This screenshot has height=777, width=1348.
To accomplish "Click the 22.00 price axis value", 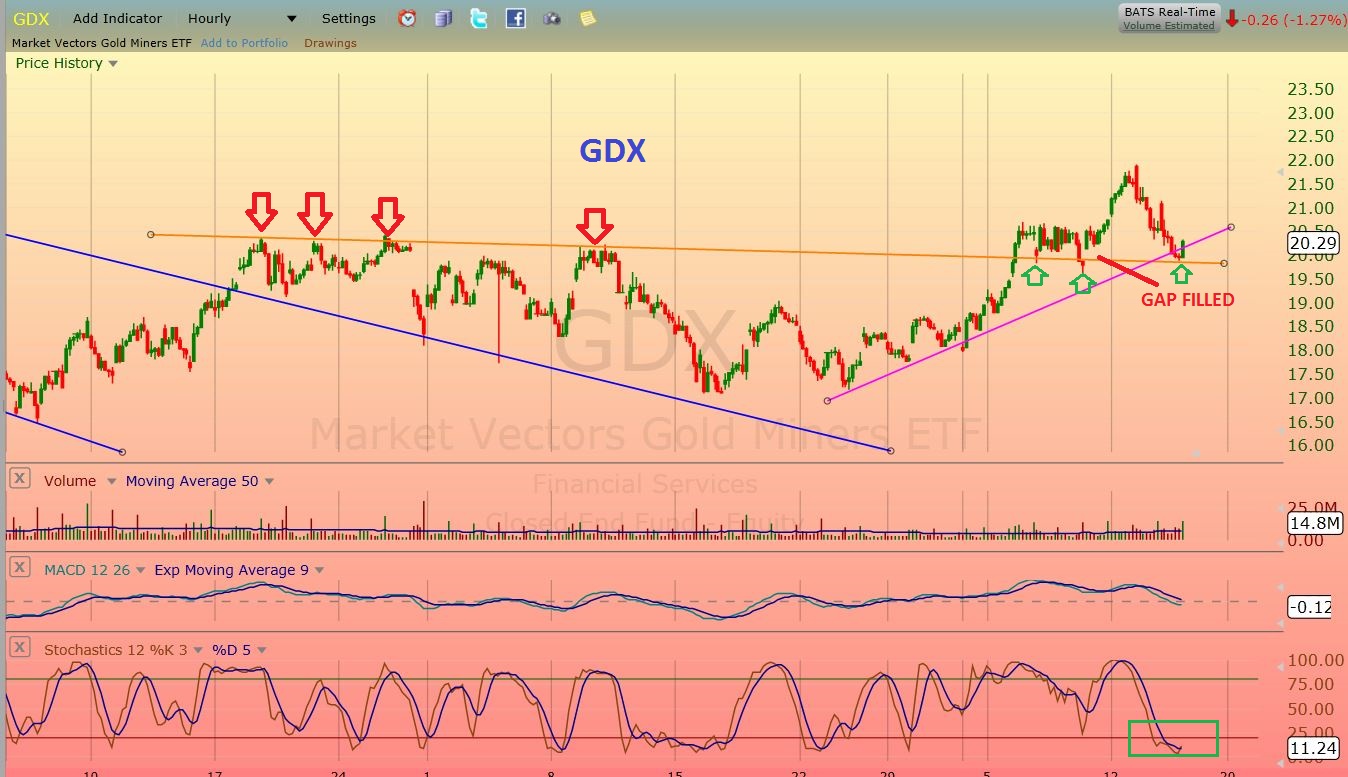I will [1310, 160].
